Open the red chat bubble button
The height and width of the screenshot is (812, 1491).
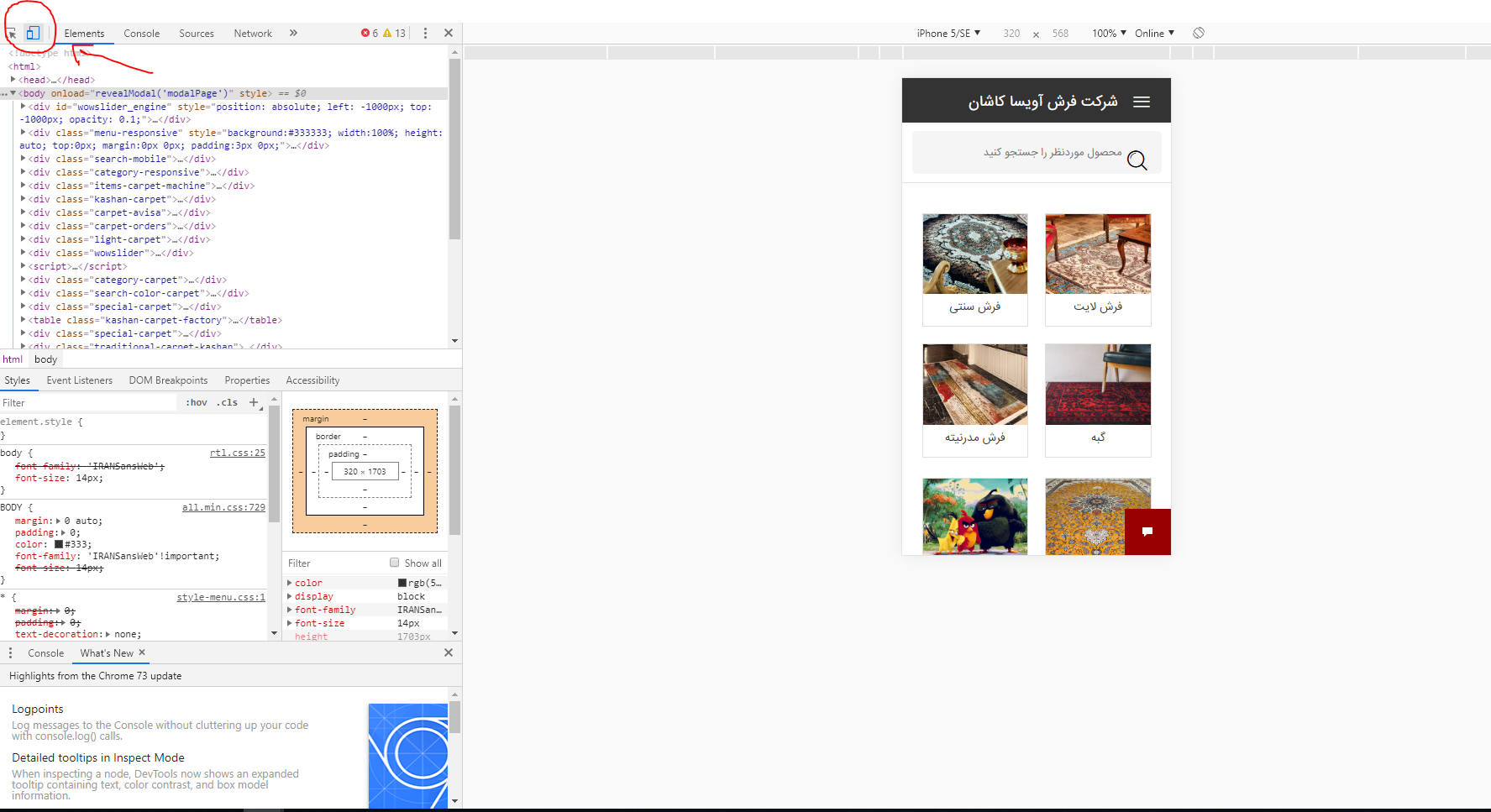coord(1147,532)
